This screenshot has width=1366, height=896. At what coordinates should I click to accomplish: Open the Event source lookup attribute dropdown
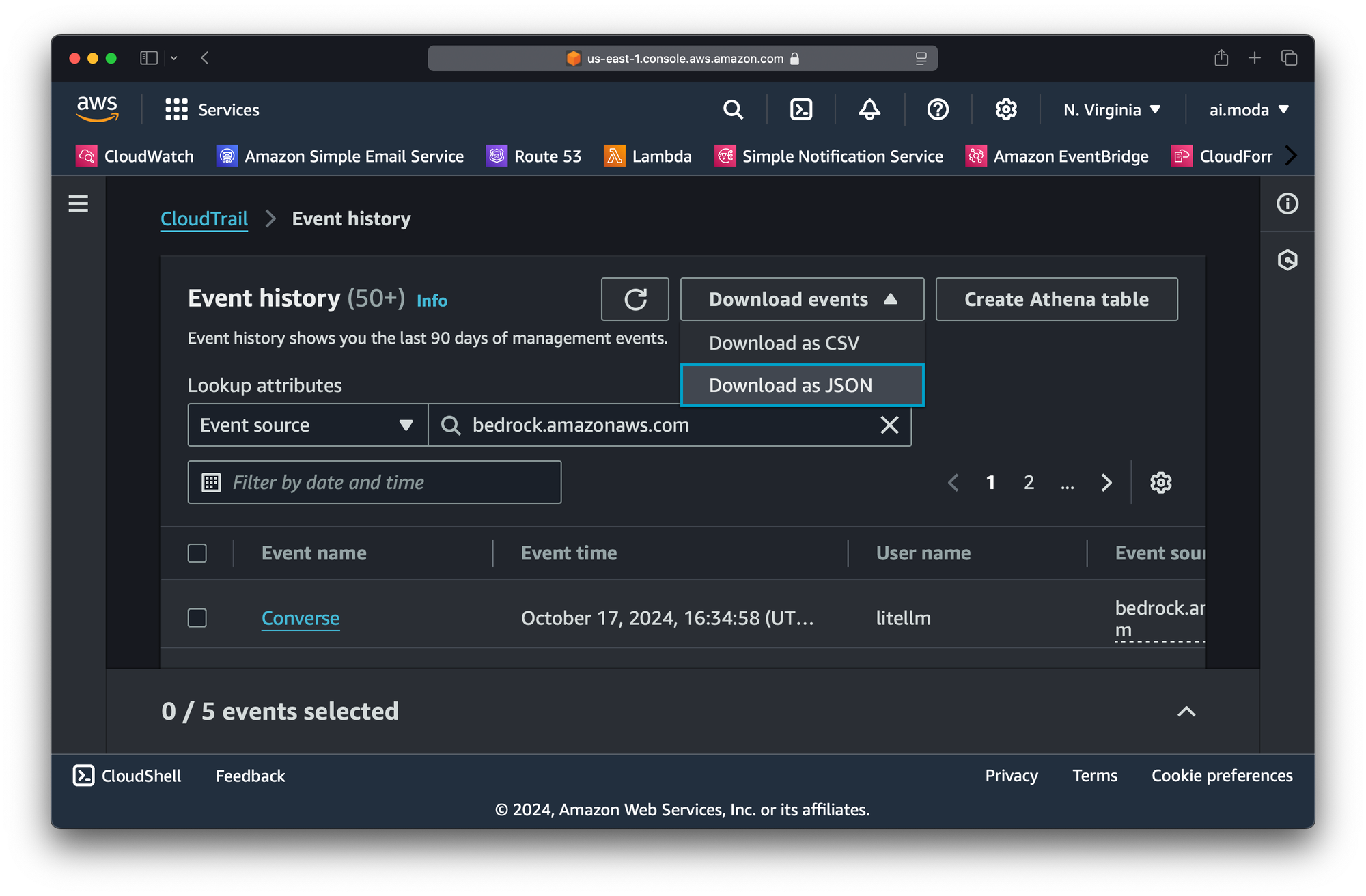coord(307,425)
